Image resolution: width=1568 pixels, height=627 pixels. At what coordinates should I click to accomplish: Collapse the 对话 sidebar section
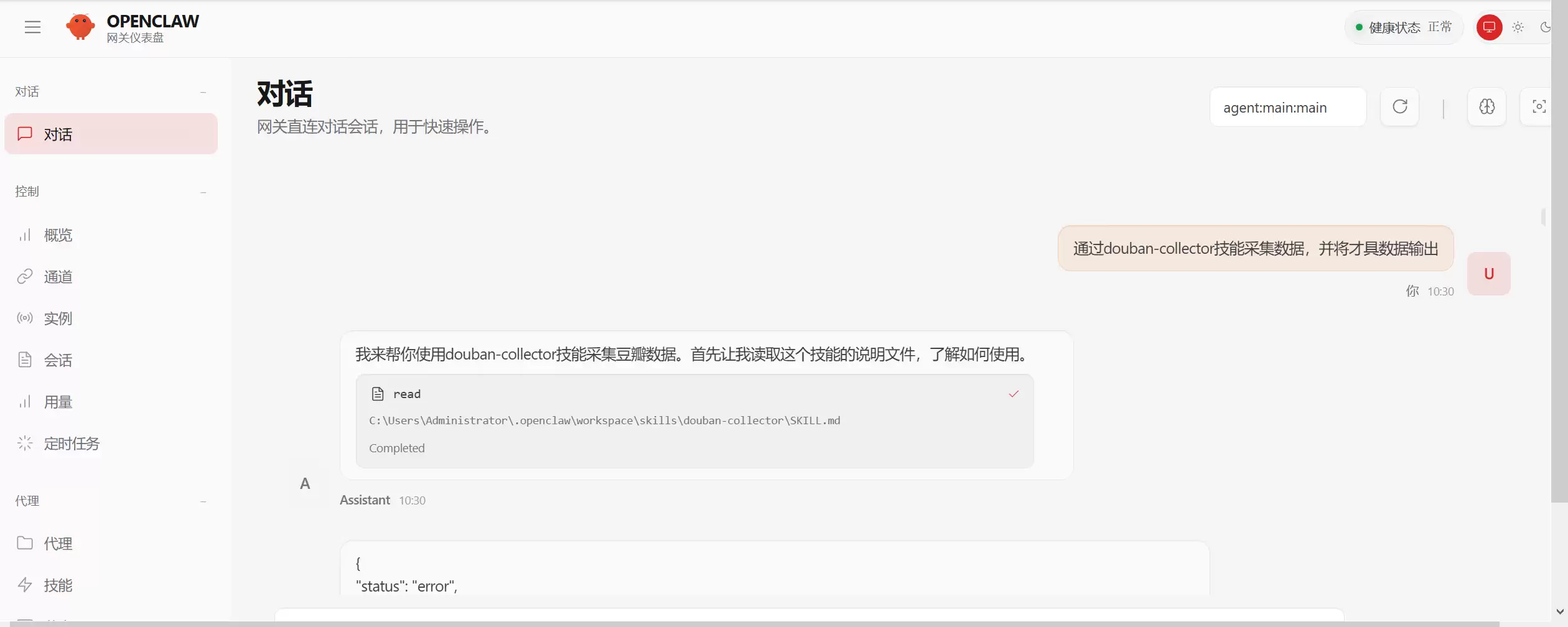203,92
